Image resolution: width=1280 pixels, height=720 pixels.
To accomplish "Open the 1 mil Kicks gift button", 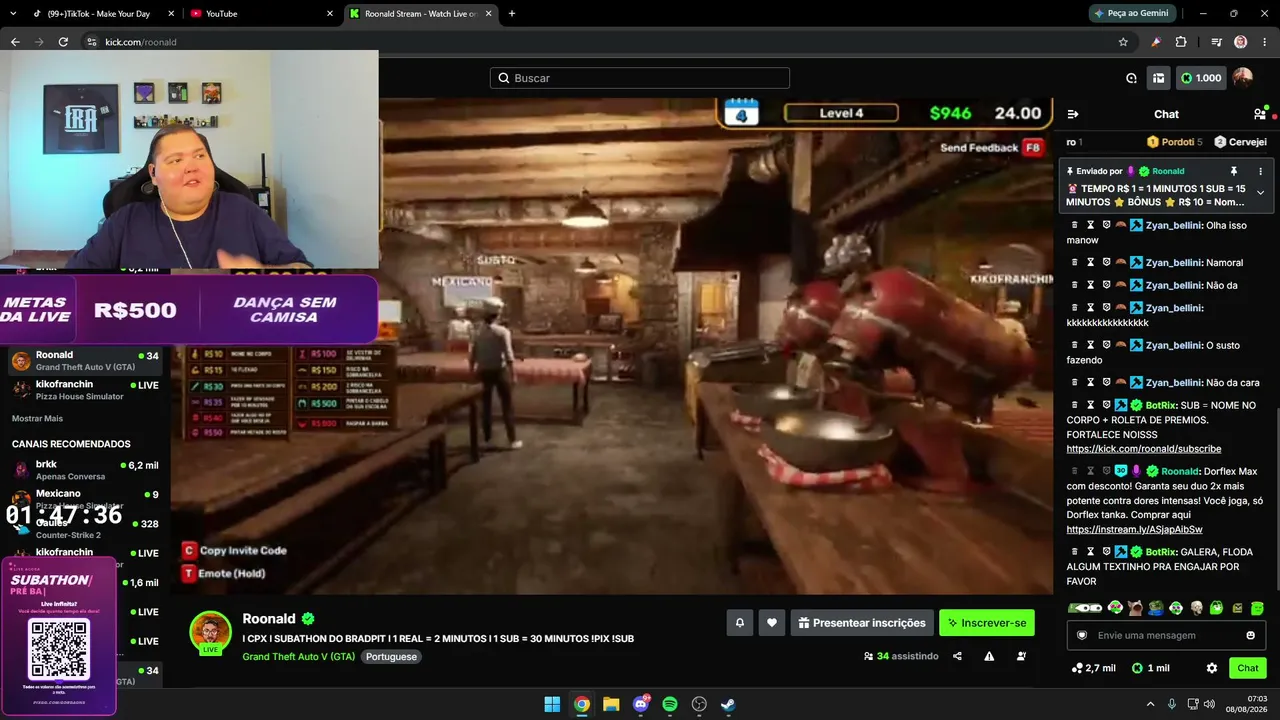I will point(1151,668).
